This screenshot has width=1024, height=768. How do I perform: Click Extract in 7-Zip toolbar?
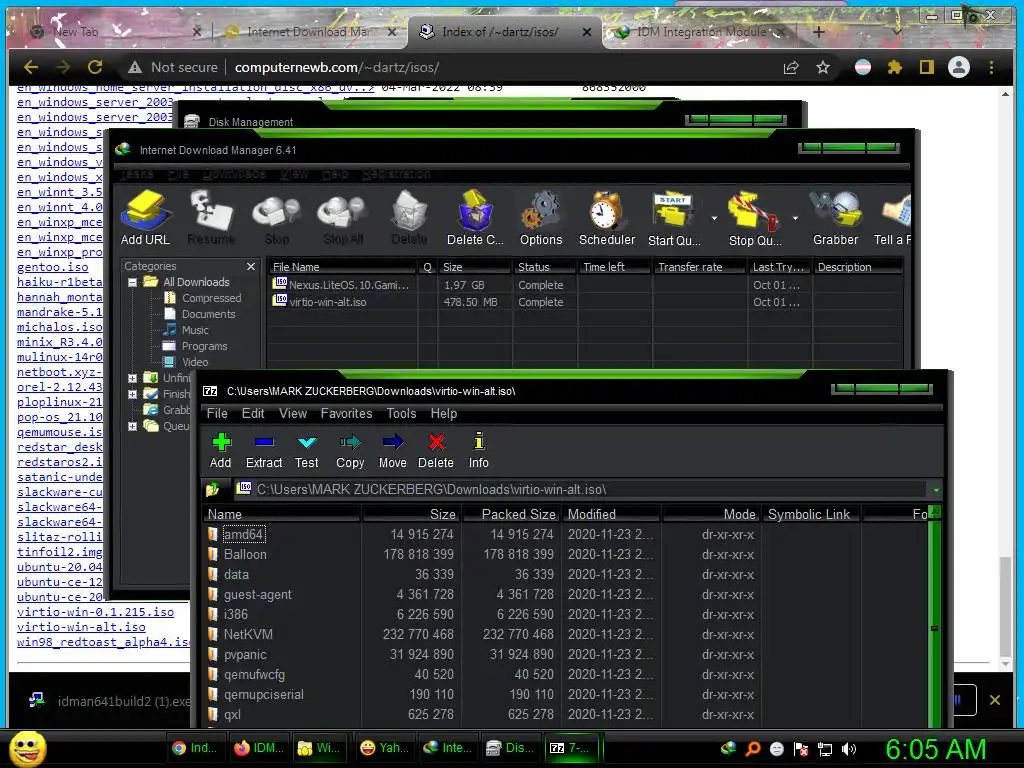point(264,451)
